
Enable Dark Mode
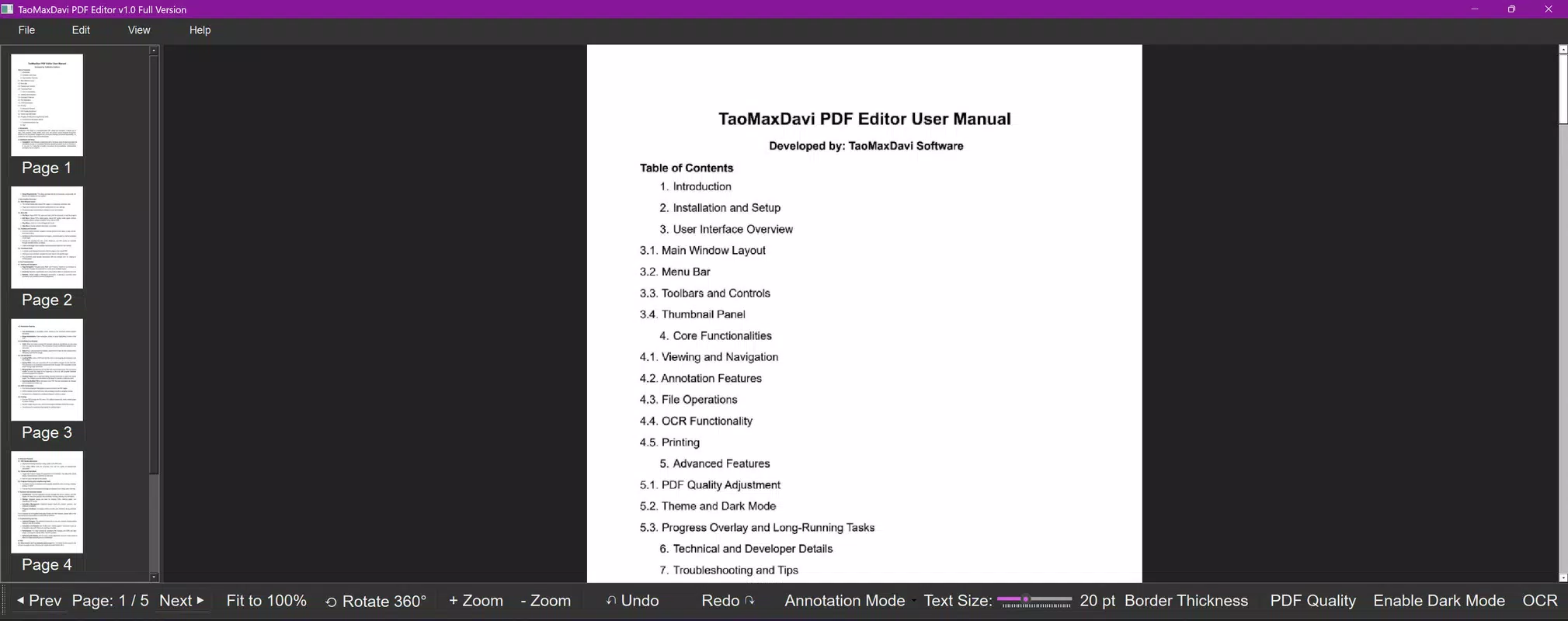click(x=1439, y=601)
